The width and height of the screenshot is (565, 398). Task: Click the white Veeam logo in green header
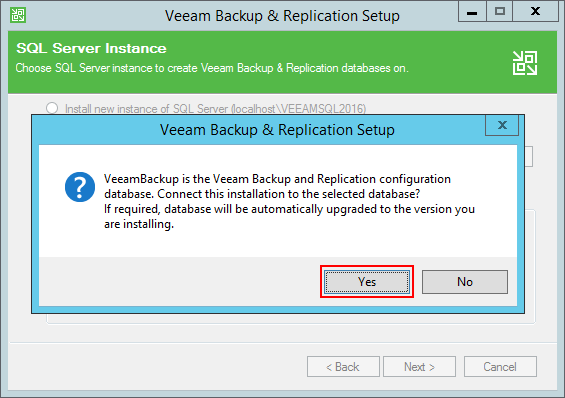525,63
